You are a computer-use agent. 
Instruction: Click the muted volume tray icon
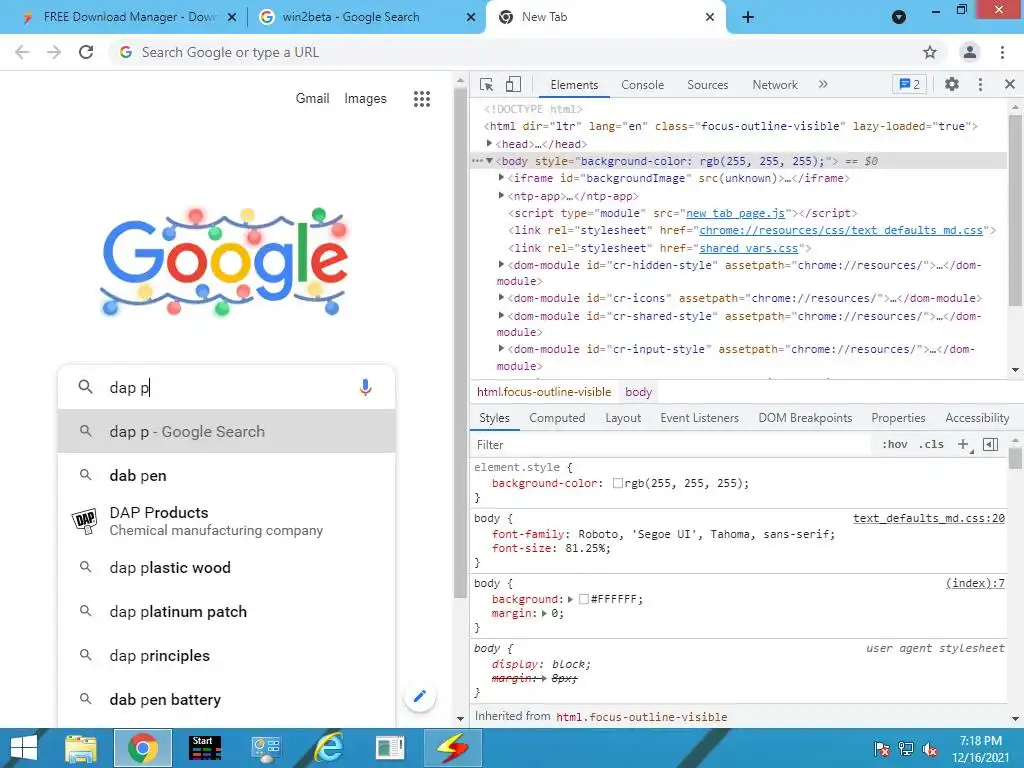tap(929, 749)
